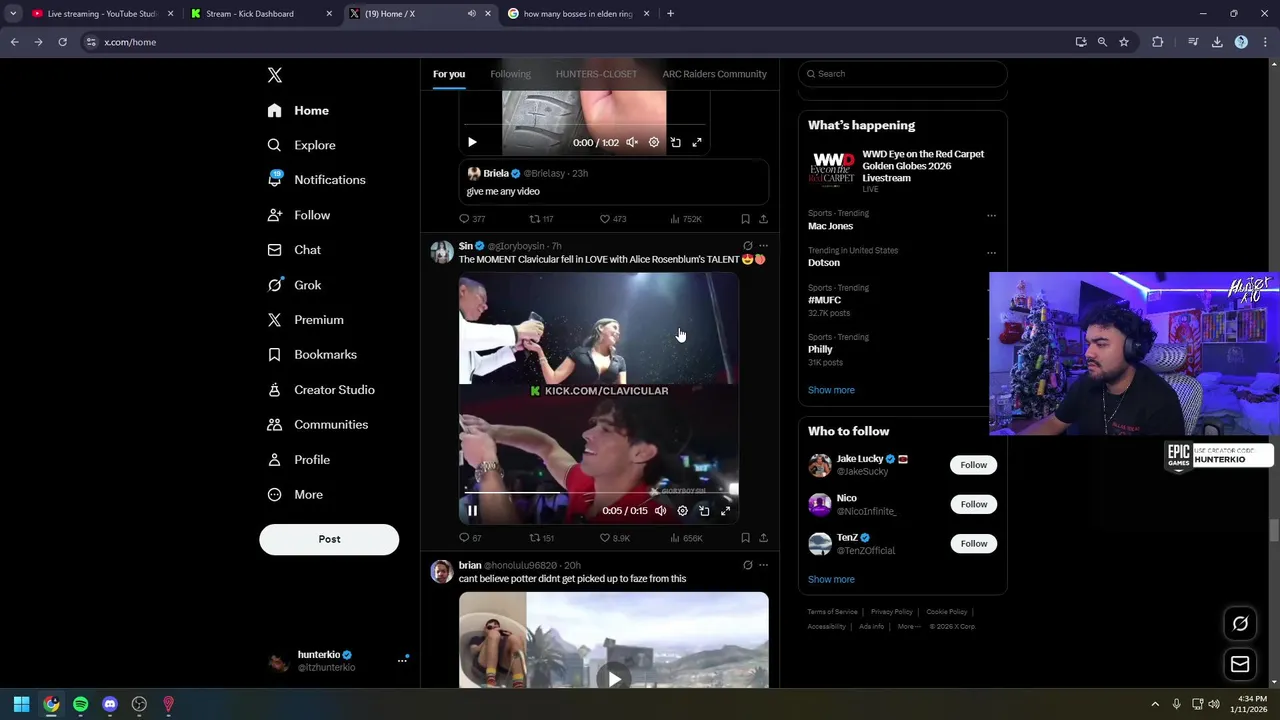Bookmark the post quoting Briela
The width and height of the screenshot is (1280, 720).
[745, 219]
